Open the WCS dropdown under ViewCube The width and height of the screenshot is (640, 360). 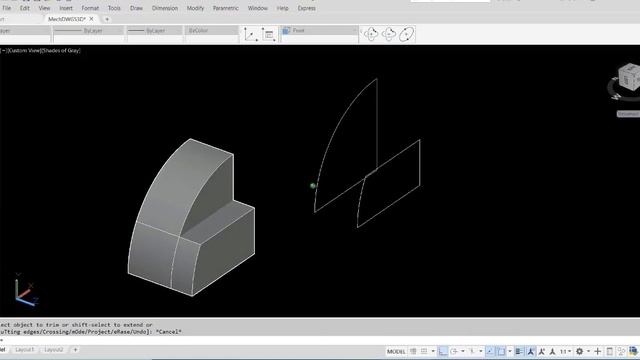(628, 114)
